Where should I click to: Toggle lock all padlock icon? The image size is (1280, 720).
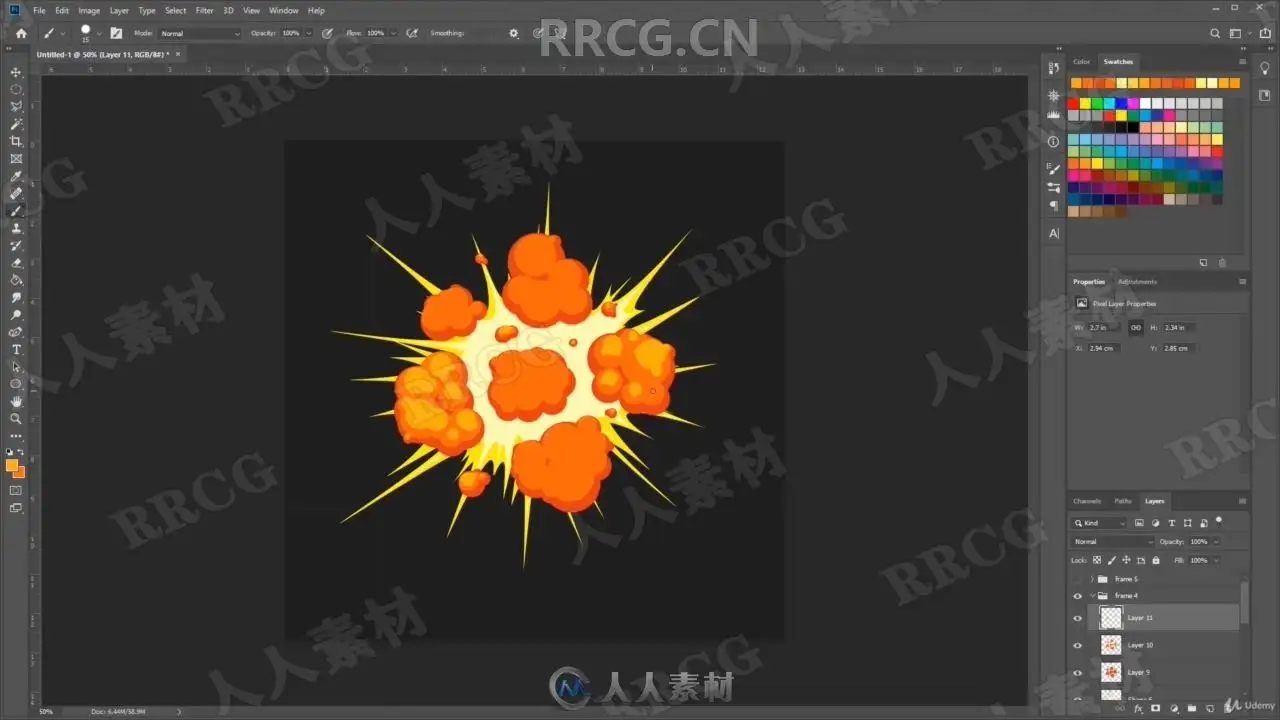(1156, 560)
